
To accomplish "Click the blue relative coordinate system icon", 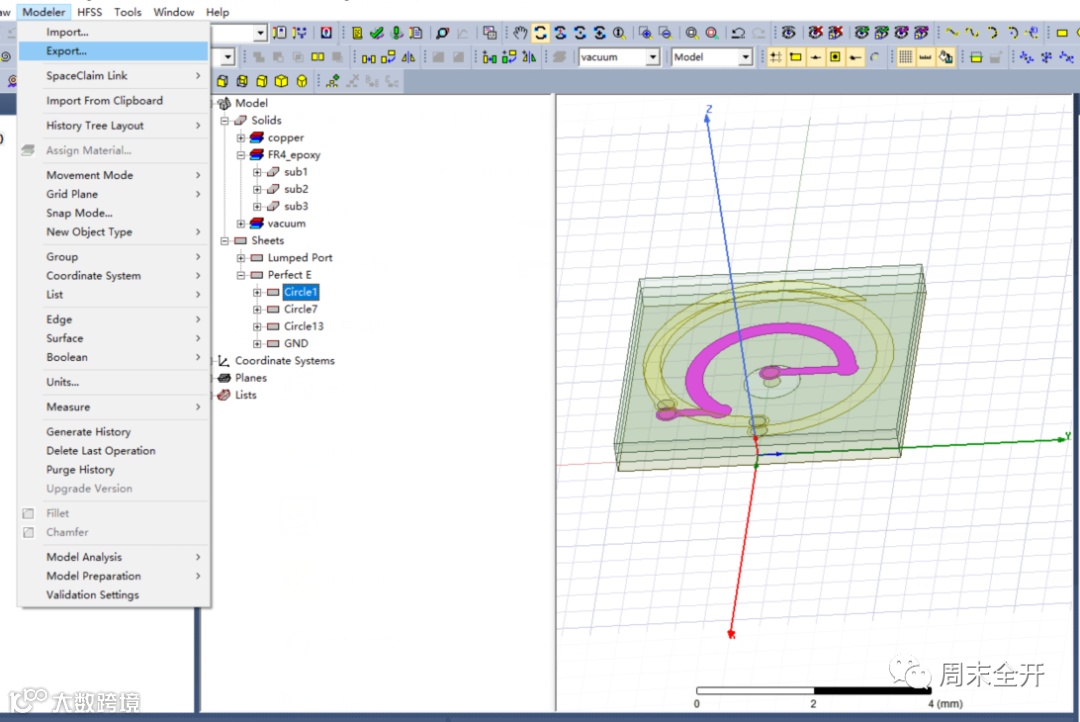I will [1027, 57].
